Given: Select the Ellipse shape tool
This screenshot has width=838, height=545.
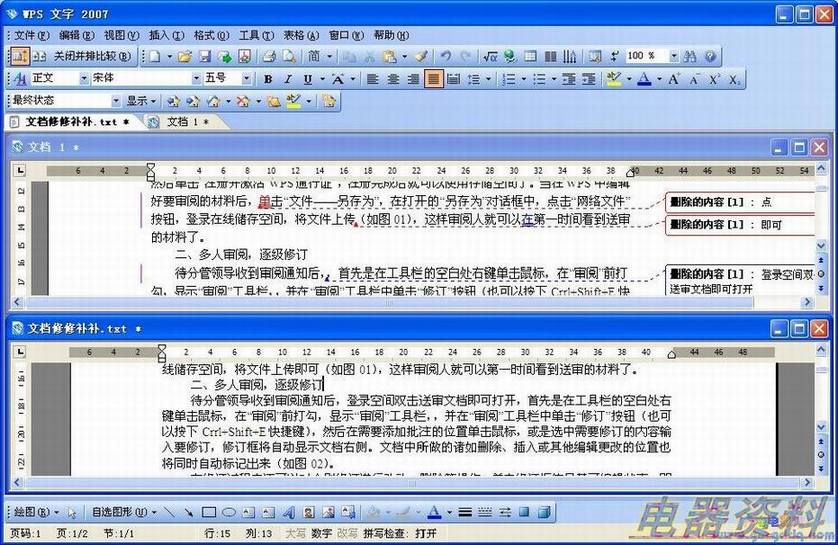Looking at the screenshot, I should pos(229,512).
